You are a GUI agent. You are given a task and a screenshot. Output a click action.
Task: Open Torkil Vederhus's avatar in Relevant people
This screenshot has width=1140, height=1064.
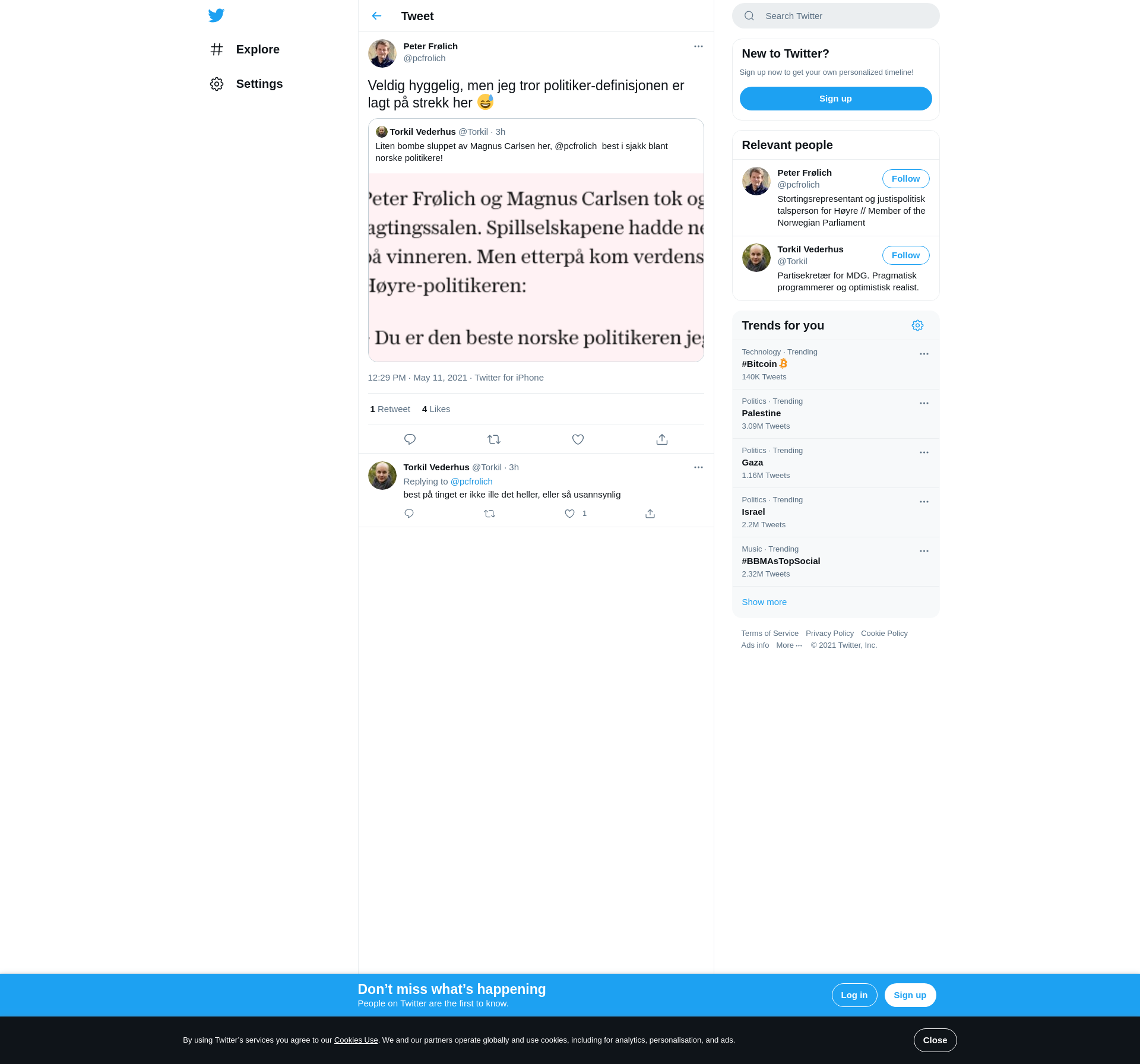756,258
